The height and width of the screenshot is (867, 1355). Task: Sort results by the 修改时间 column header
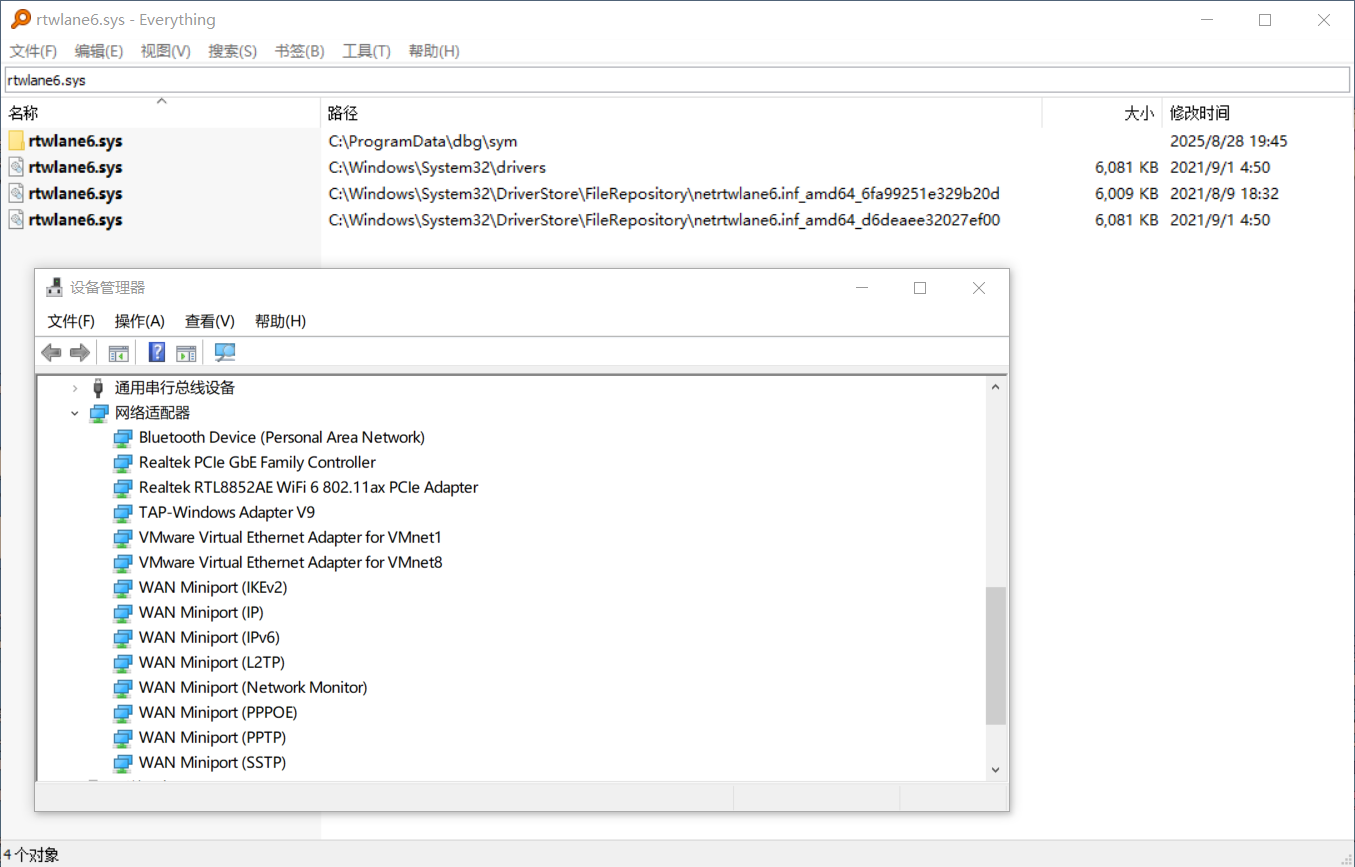pyautogui.click(x=1259, y=113)
